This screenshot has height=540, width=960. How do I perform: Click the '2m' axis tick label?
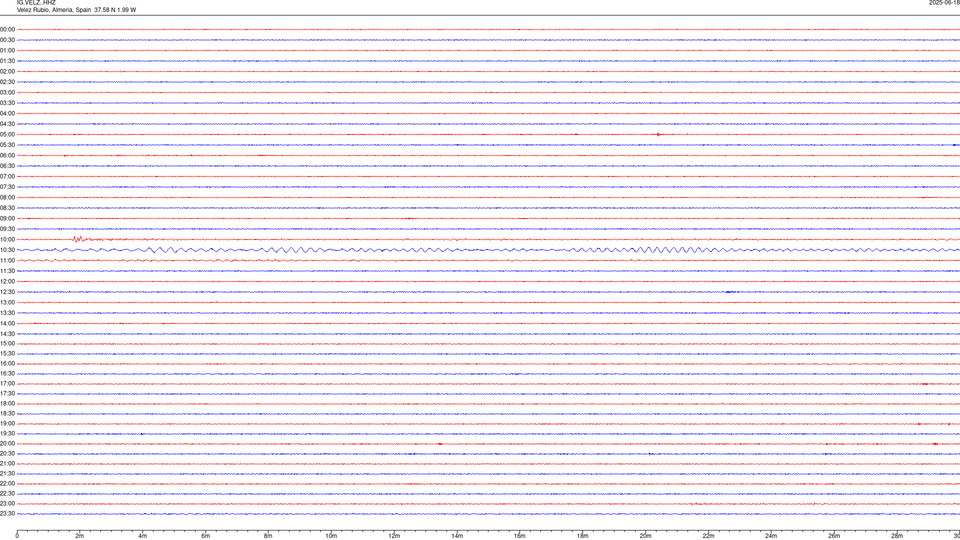tap(80, 536)
